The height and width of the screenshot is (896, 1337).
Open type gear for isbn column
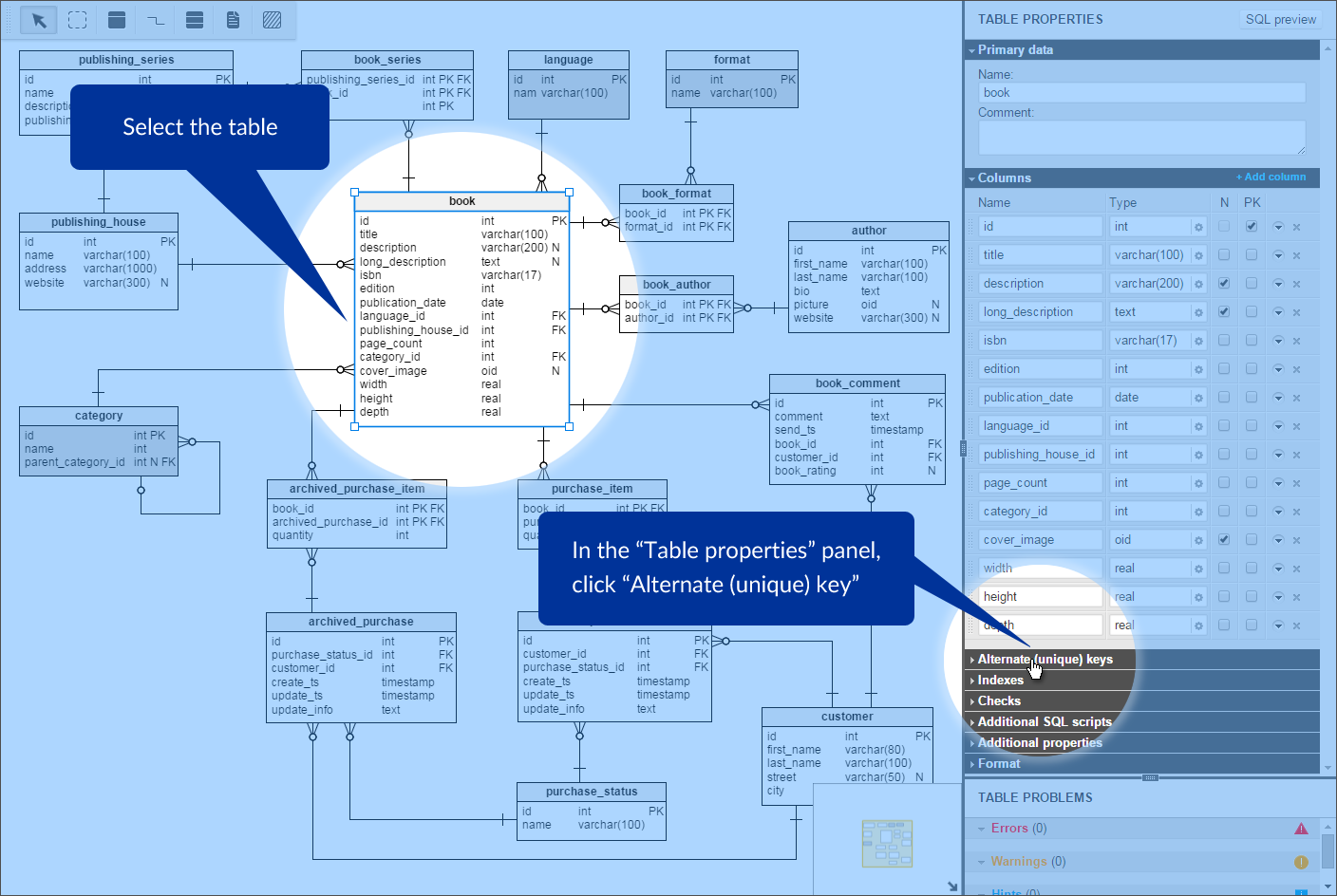pyautogui.click(x=1198, y=341)
